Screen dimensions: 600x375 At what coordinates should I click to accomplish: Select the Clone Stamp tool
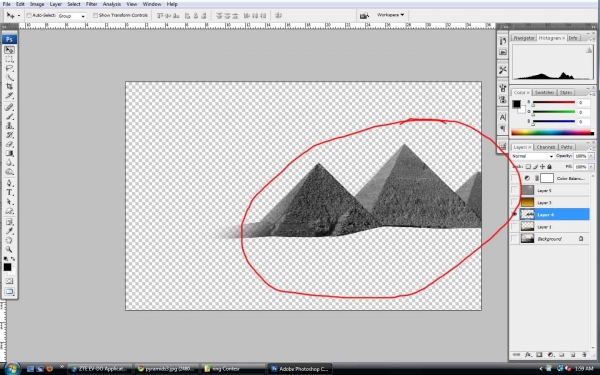tap(9, 126)
